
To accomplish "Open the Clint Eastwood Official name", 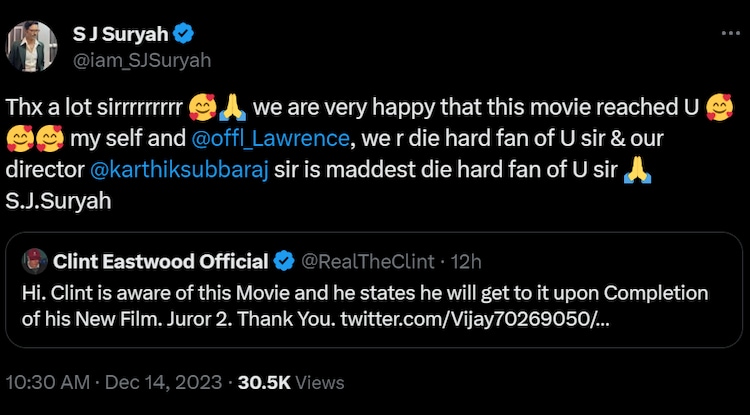I will [x=160, y=262].
